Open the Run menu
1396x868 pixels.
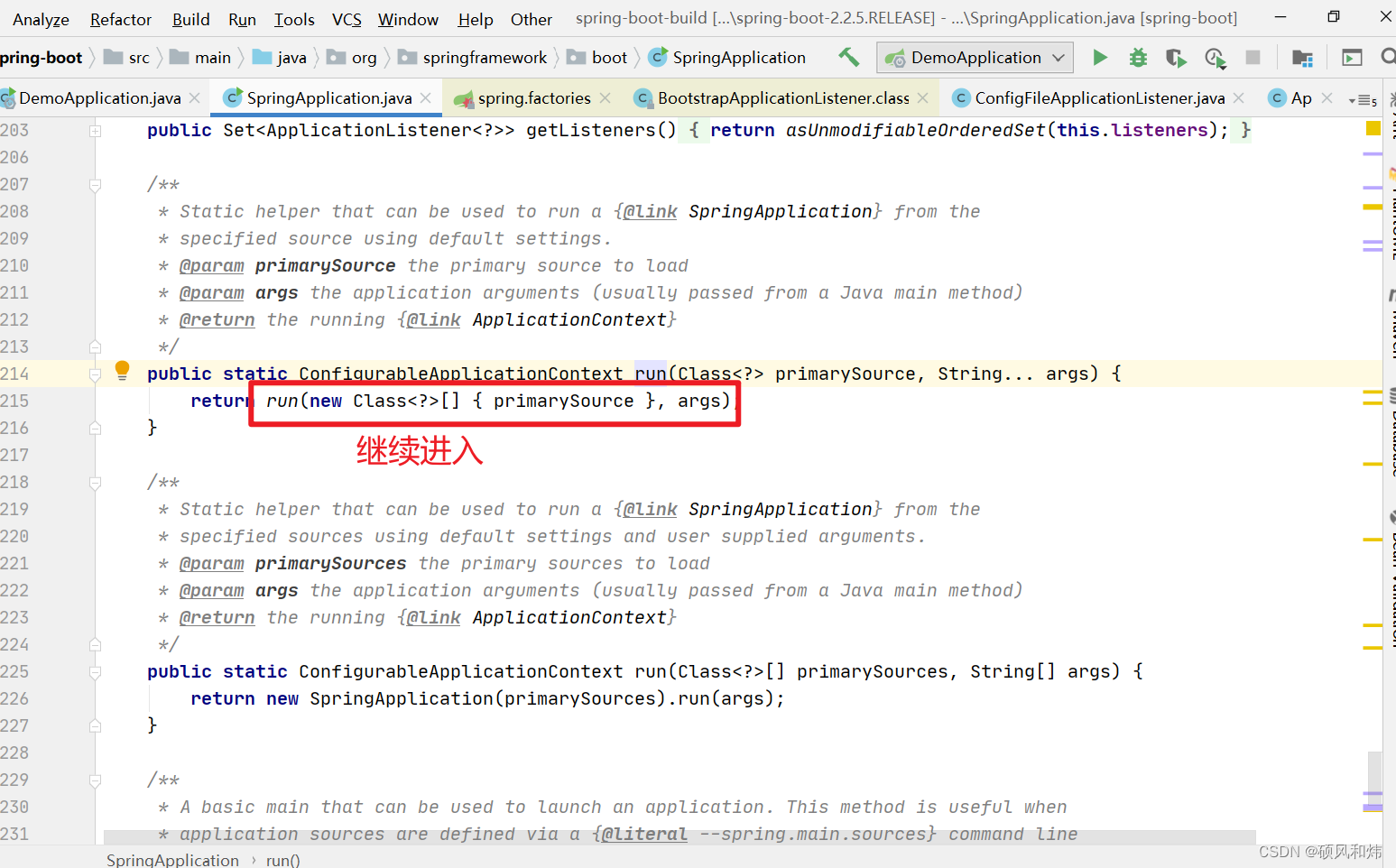pyautogui.click(x=242, y=19)
